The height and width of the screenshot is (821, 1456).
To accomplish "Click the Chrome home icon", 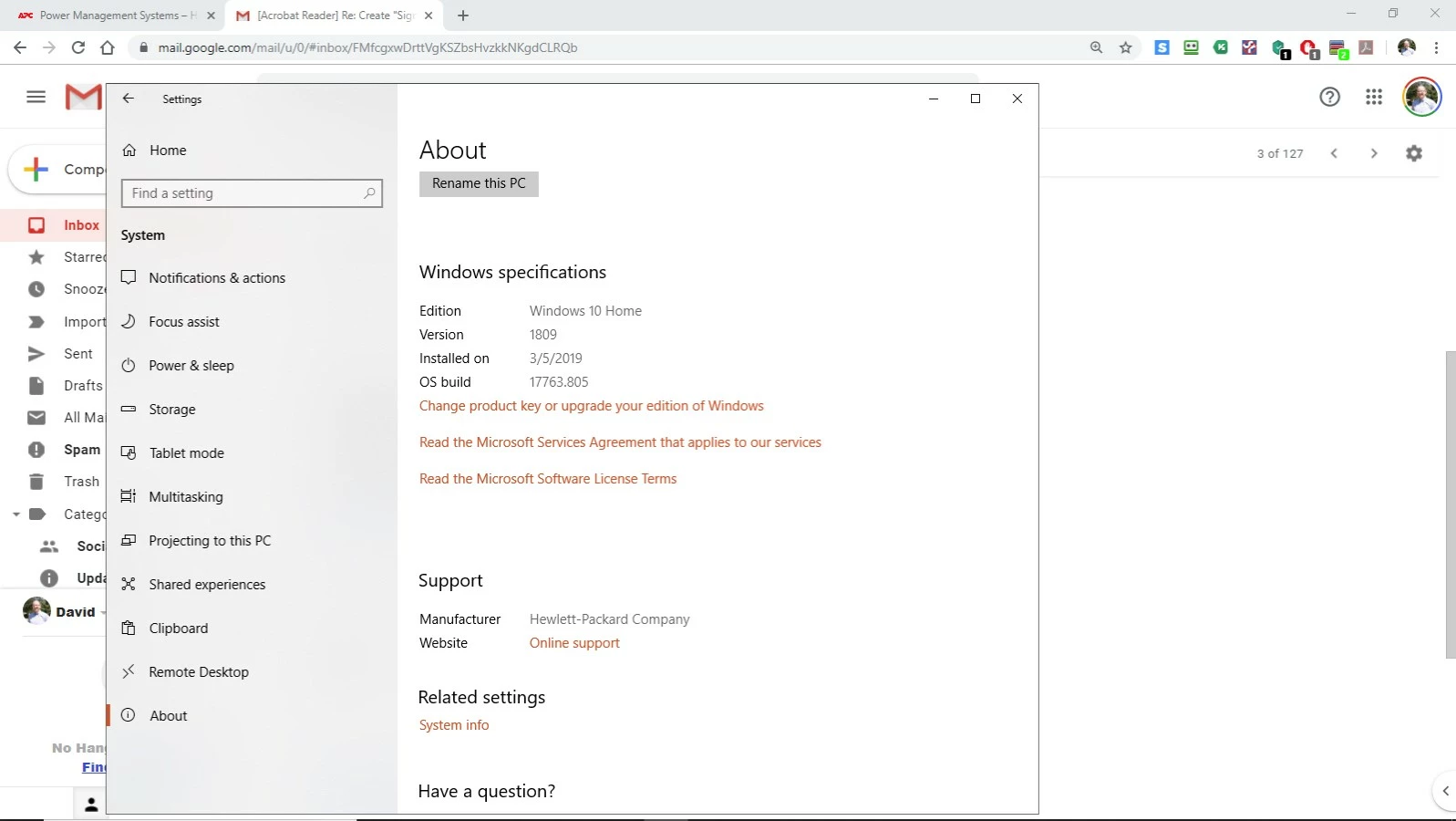I will 108,47.
